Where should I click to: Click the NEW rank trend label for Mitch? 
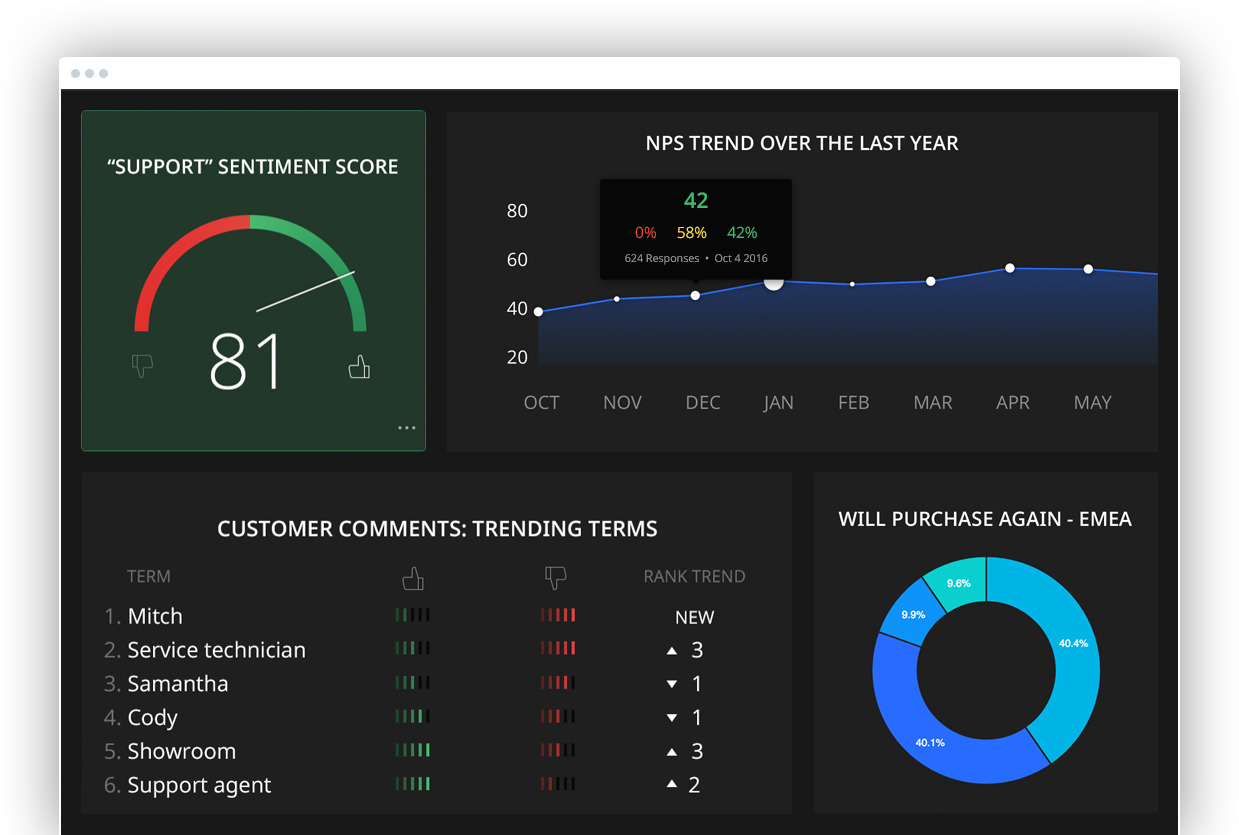coord(694,617)
